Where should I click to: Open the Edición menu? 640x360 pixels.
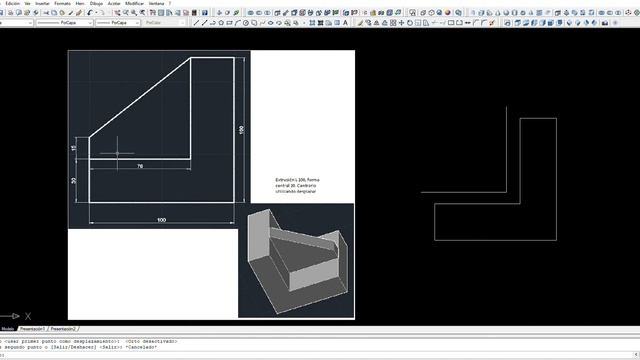click(x=13, y=3)
